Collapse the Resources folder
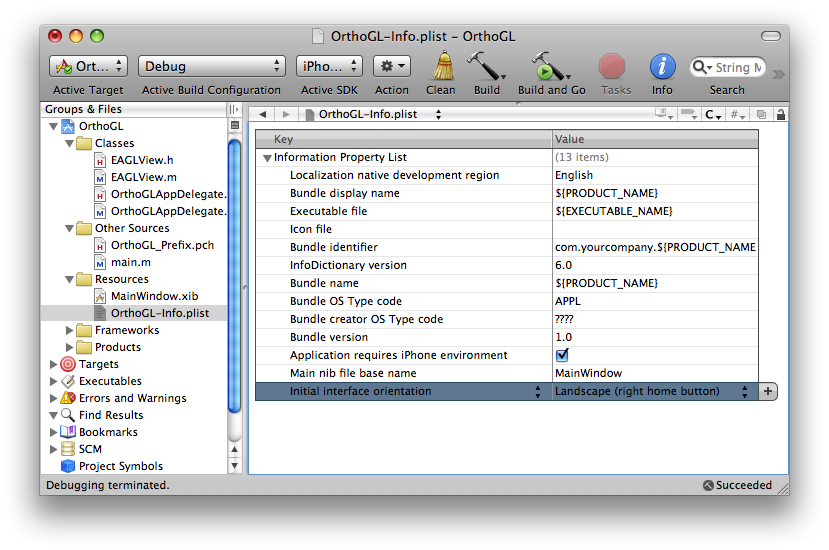829x550 pixels. [x=69, y=279]
